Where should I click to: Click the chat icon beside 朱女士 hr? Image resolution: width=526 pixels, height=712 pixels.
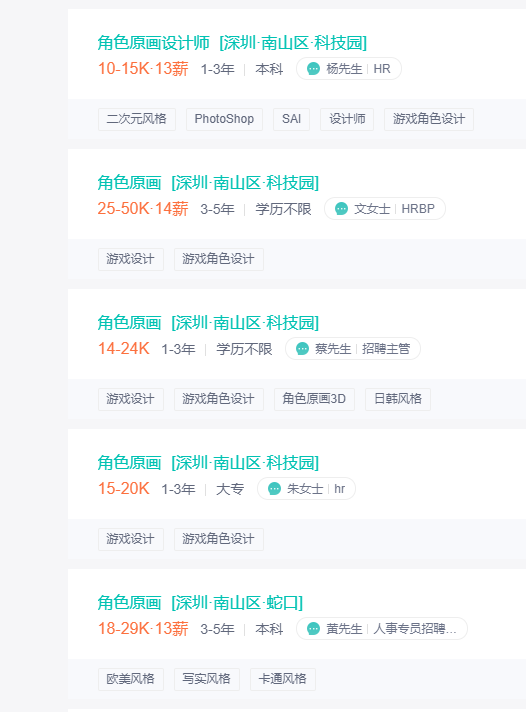coord(274,489)
